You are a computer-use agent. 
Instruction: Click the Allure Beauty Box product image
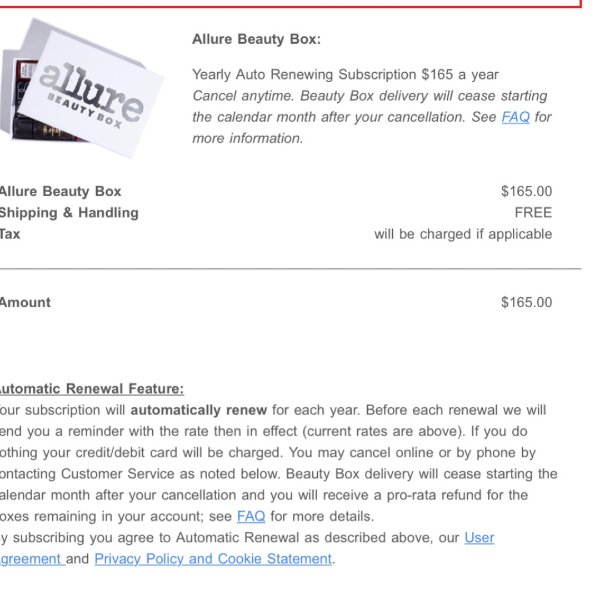pyautogui.click(x=82, y=88)
